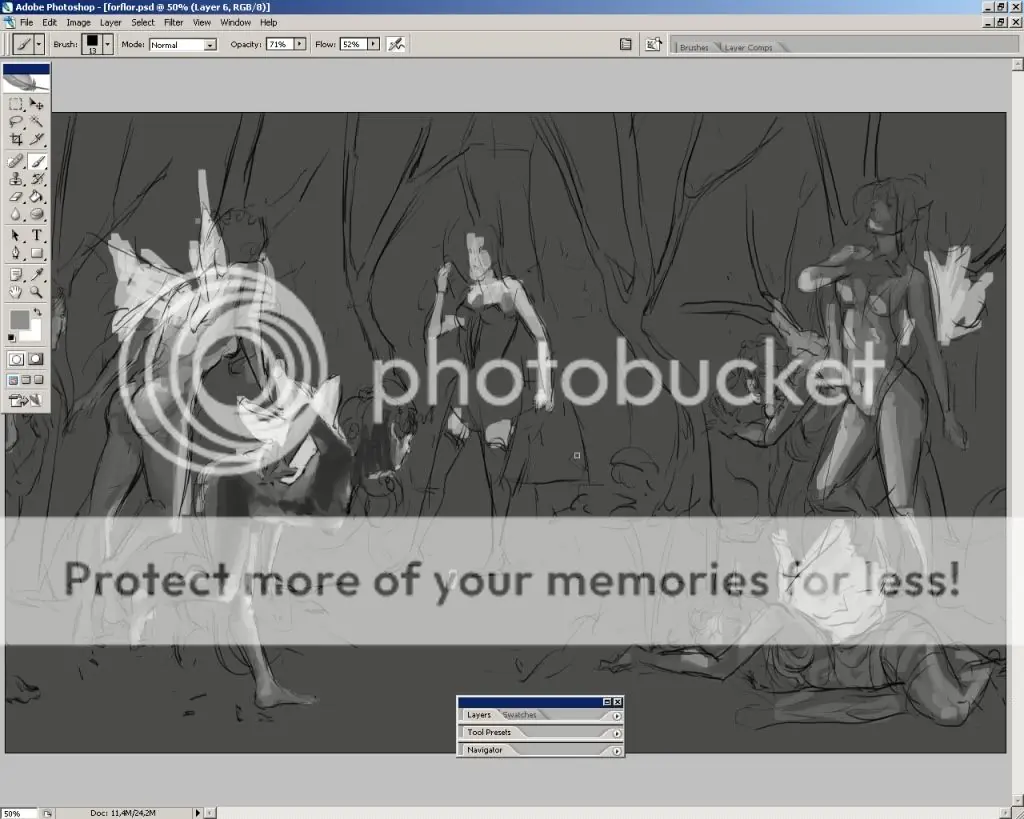Viewport: 1024px width, 819px height.
Task: Open the Edit menu
Action: (50, 22)
